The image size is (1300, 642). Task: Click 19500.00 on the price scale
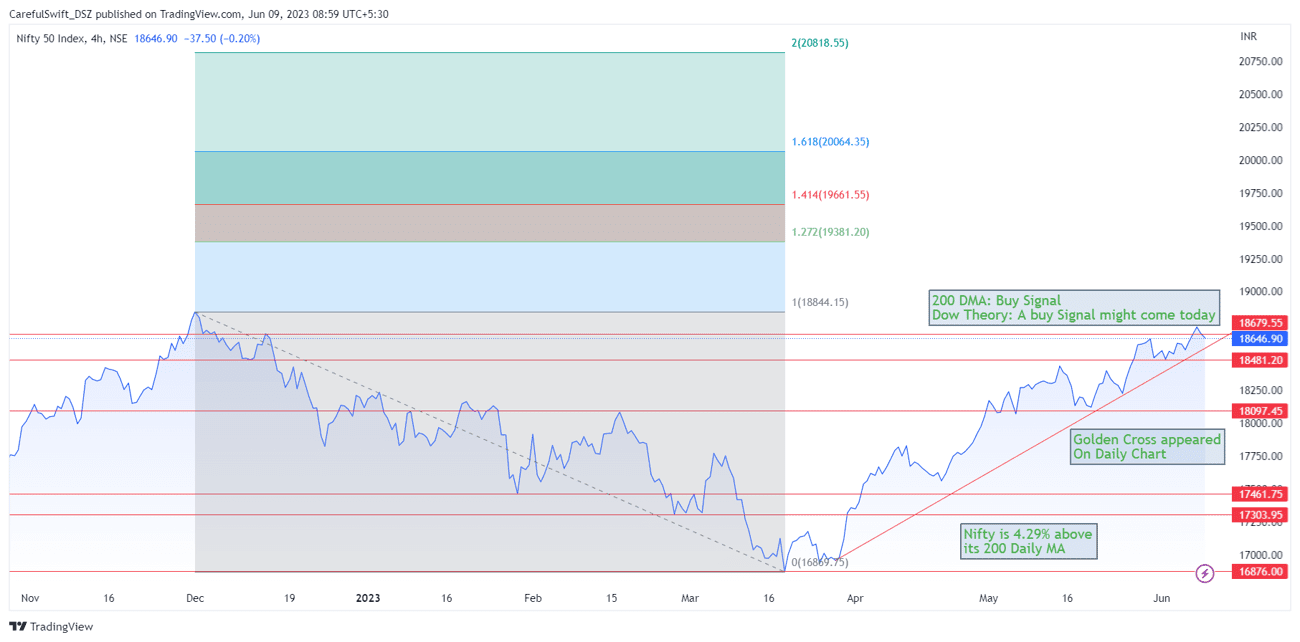pyautogui.click(x=1260, y=227)
